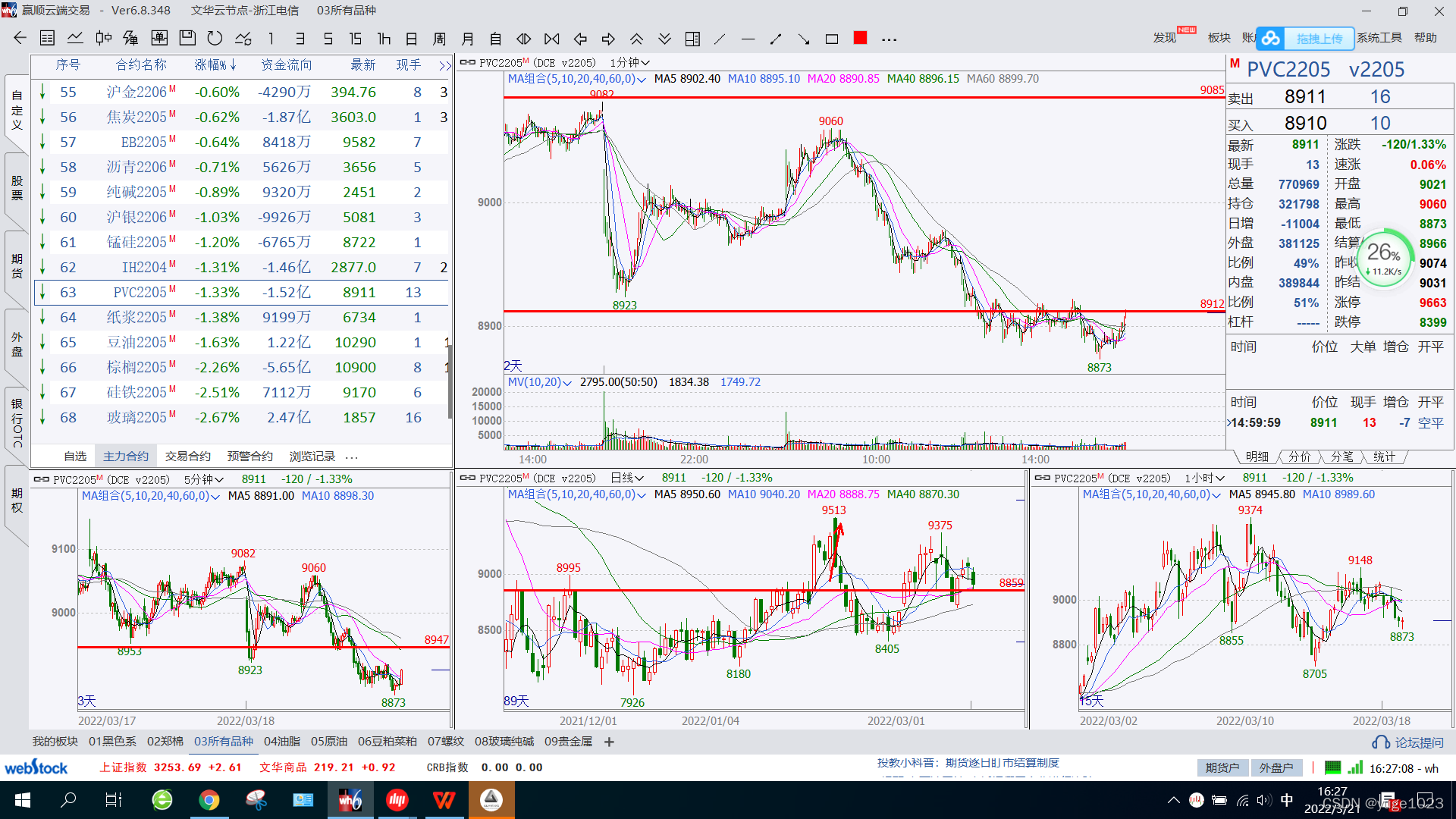Click the double chevron down icon
The height and width of the screenshot is (819, 1456).
(664, 39)
